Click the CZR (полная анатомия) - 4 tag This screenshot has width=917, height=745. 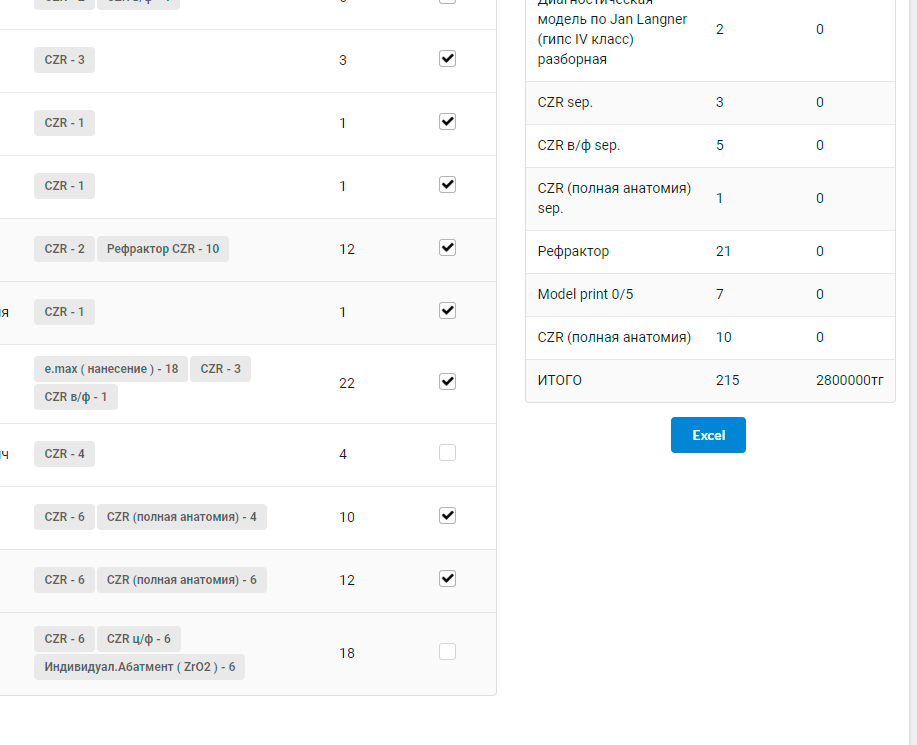(x=182, y=517)
